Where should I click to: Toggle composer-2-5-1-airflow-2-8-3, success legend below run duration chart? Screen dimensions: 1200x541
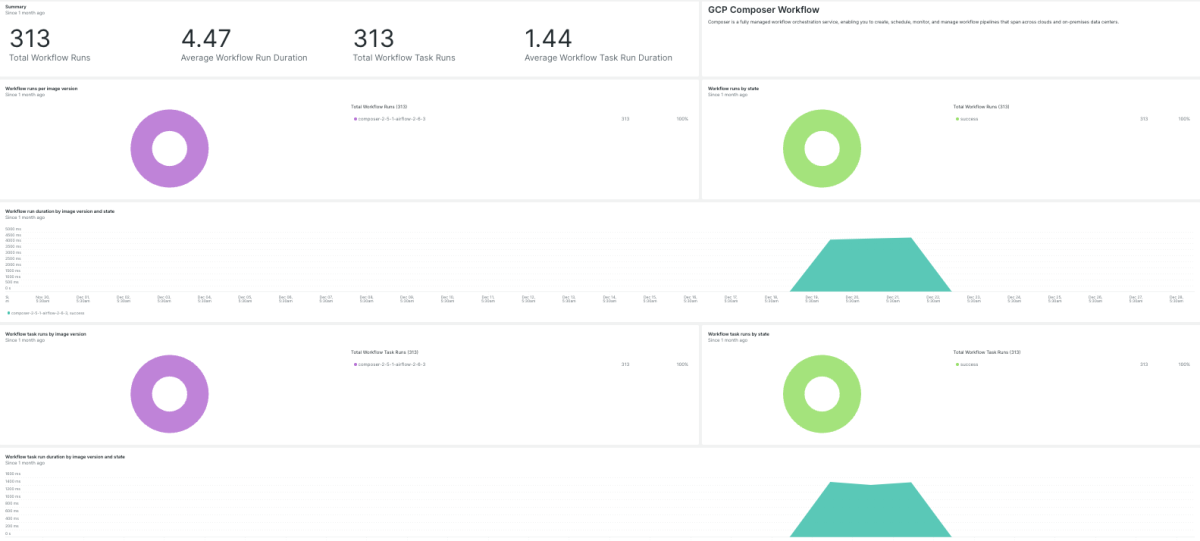click(x=47, y=313)
